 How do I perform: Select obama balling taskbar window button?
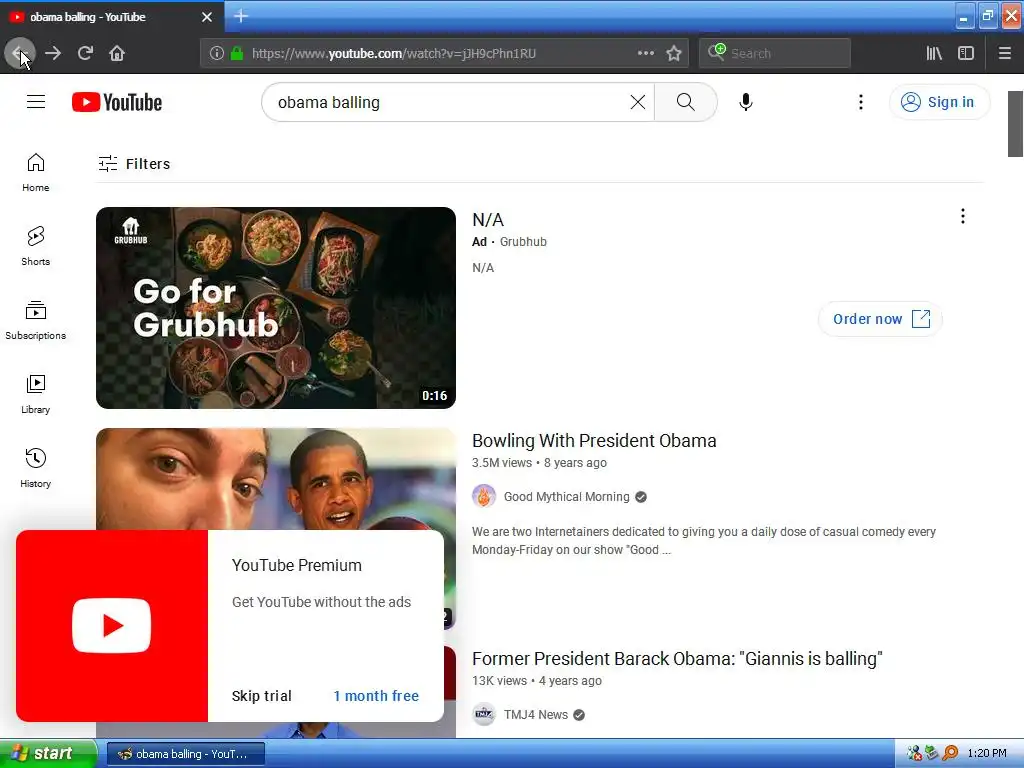(185, 754)
